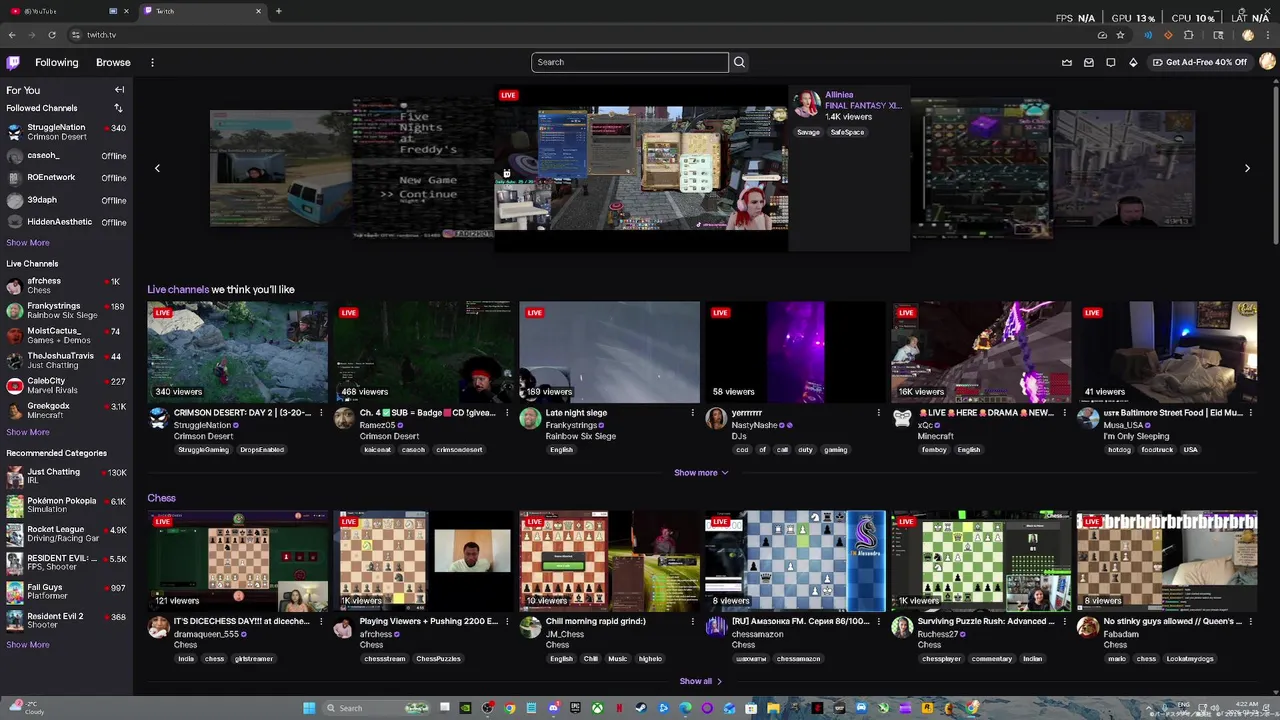Open Rocket League recommended category
Viewport: 1280px width, 720px height.
66,534
